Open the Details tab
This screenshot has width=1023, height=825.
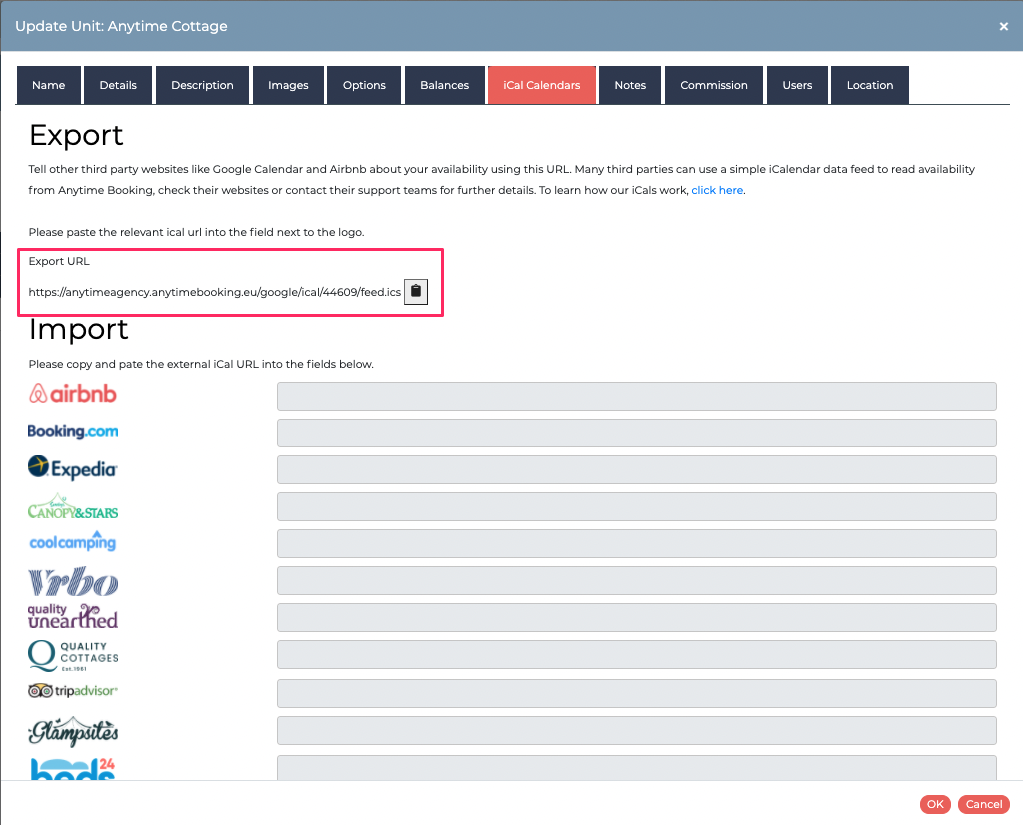(x=118, y=85)
